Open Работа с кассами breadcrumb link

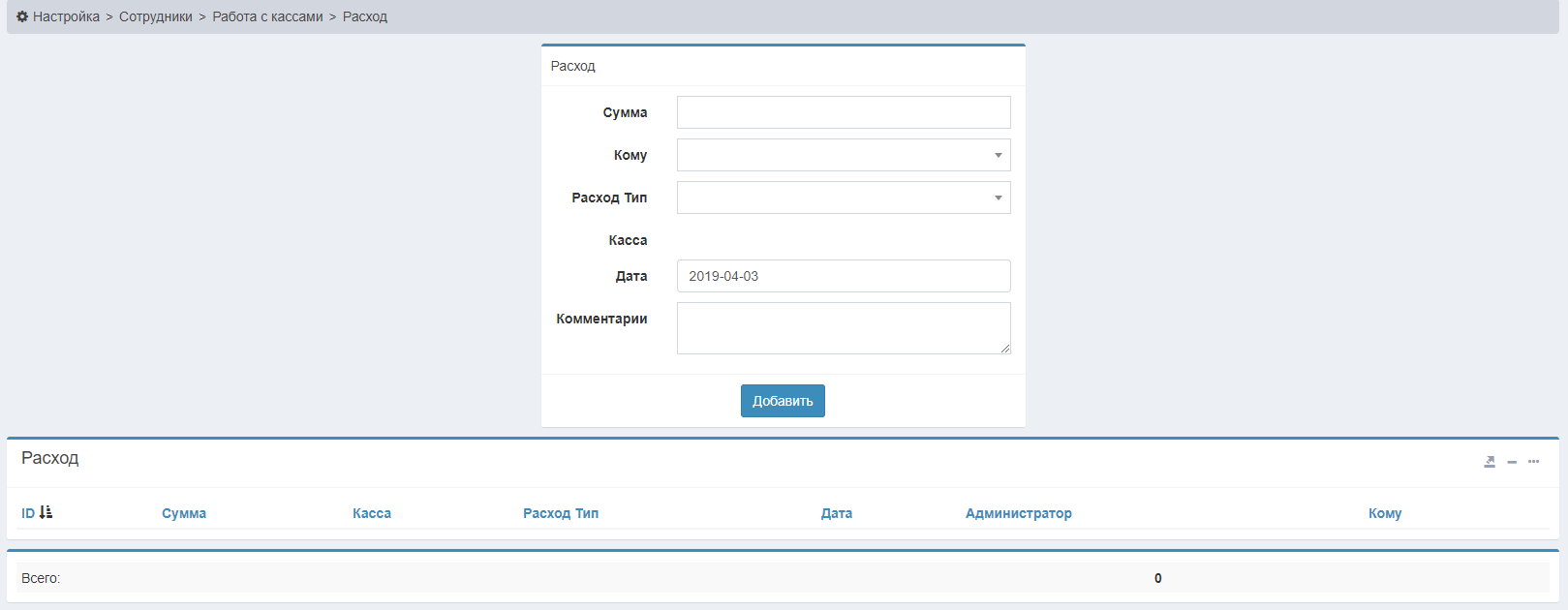tap(267, 16)
